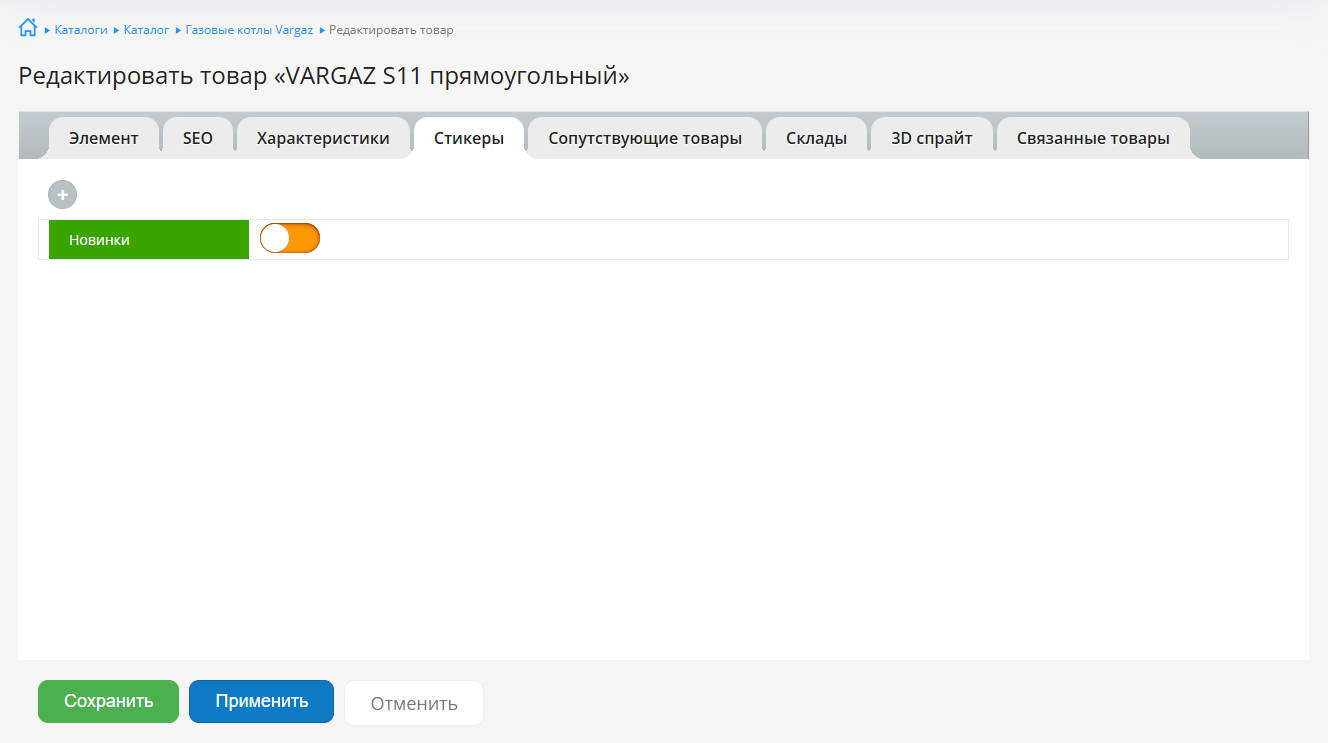Screen dimensions: 1328x743
Task: Open the Связанные товары tab
Action: 1093,138
